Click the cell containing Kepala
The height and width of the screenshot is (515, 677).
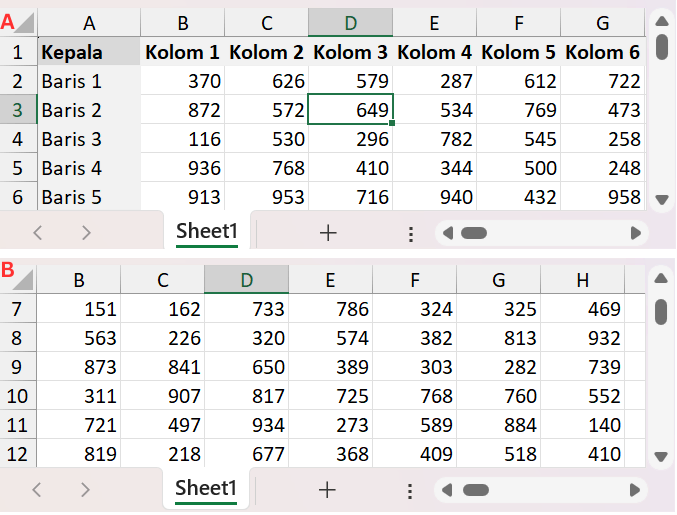click(x=89, y=53)
